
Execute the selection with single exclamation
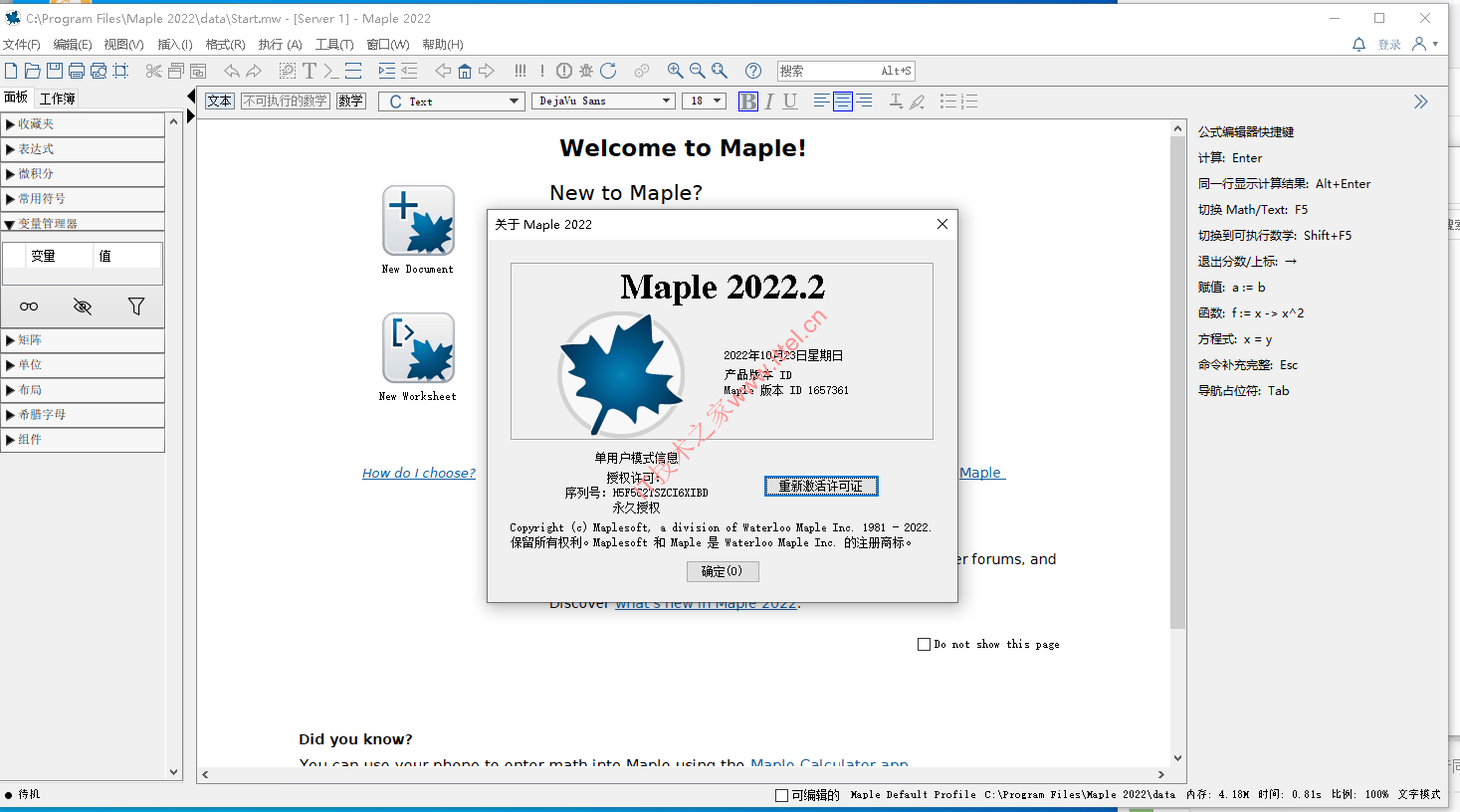542,71
